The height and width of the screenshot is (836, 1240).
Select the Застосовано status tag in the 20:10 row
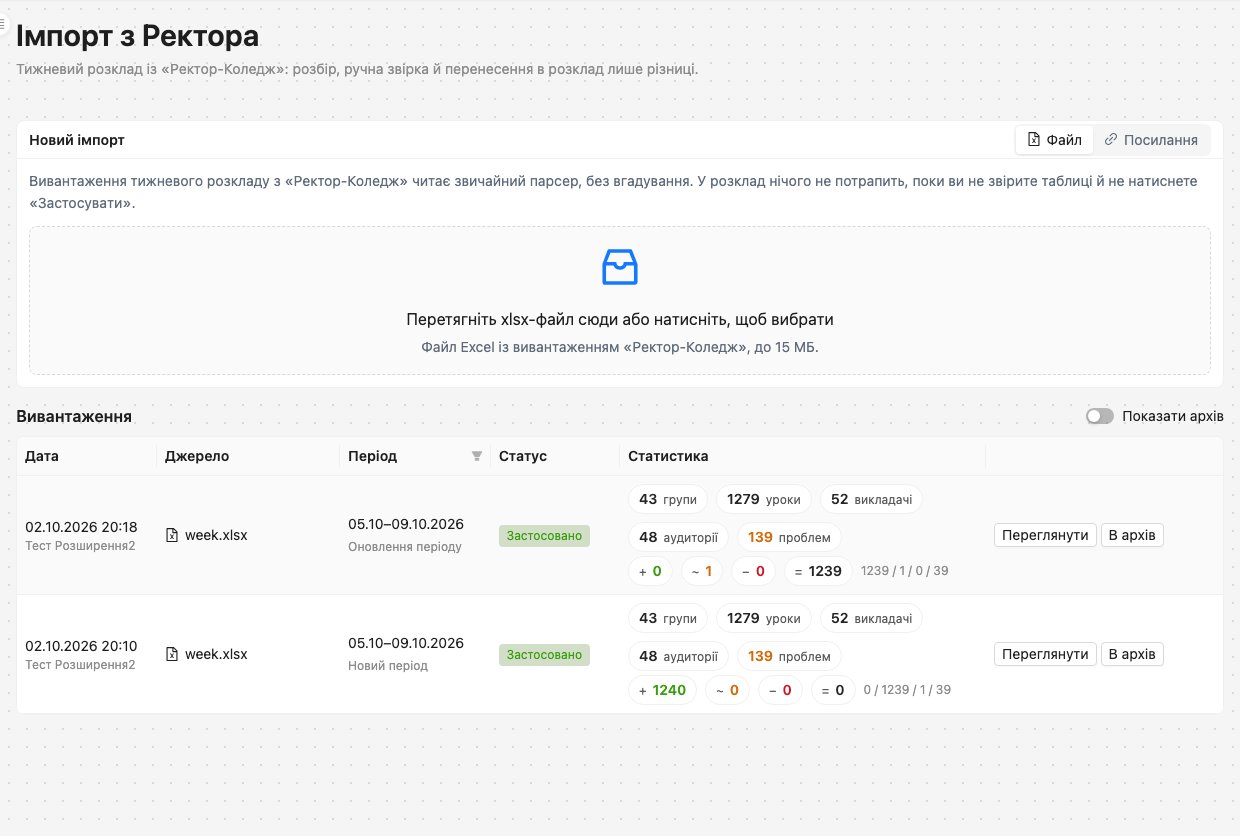coord(545,655)
